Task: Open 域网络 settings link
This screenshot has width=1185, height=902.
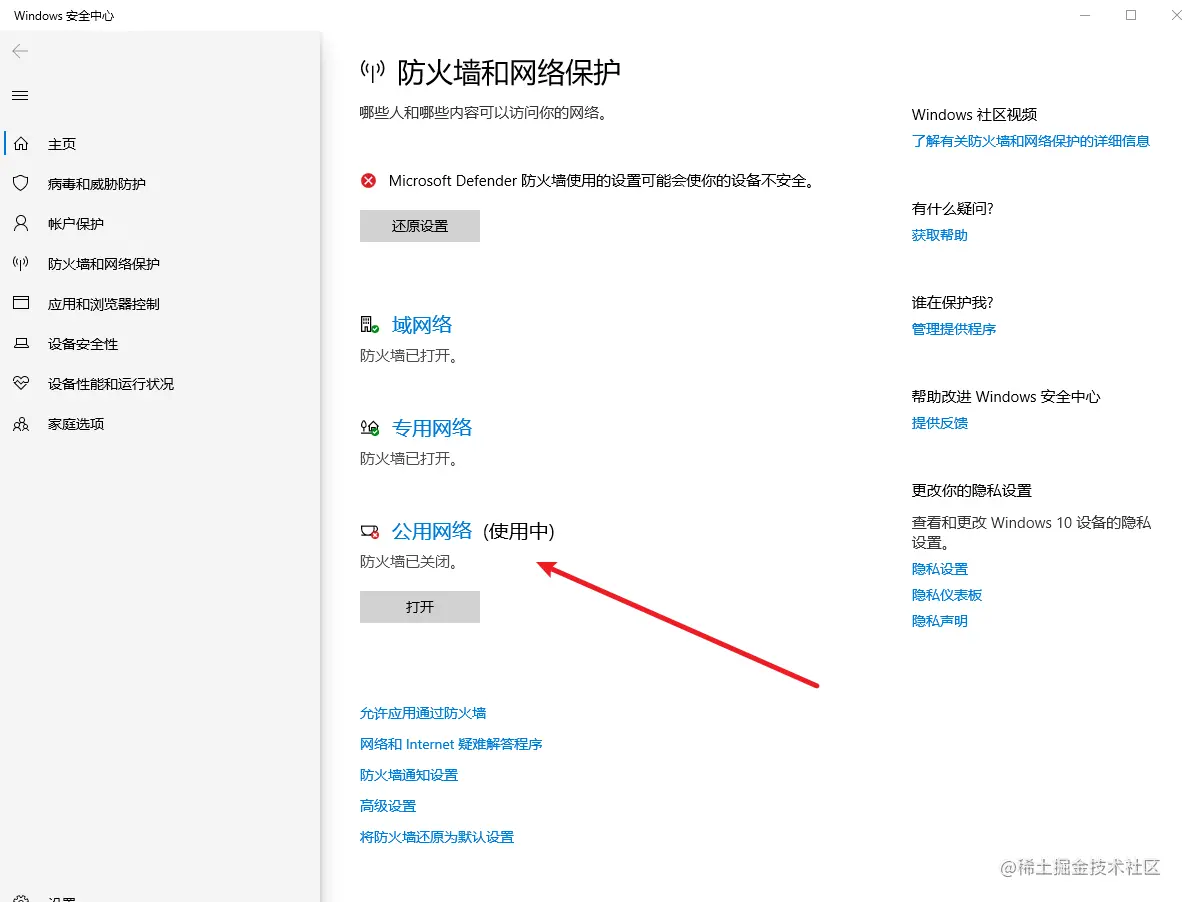Action: [422, 325]
